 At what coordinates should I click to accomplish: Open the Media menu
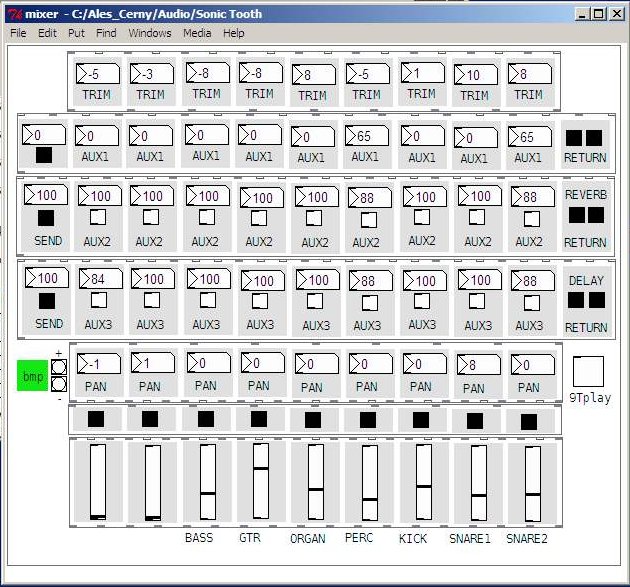[x=197, y=33]
